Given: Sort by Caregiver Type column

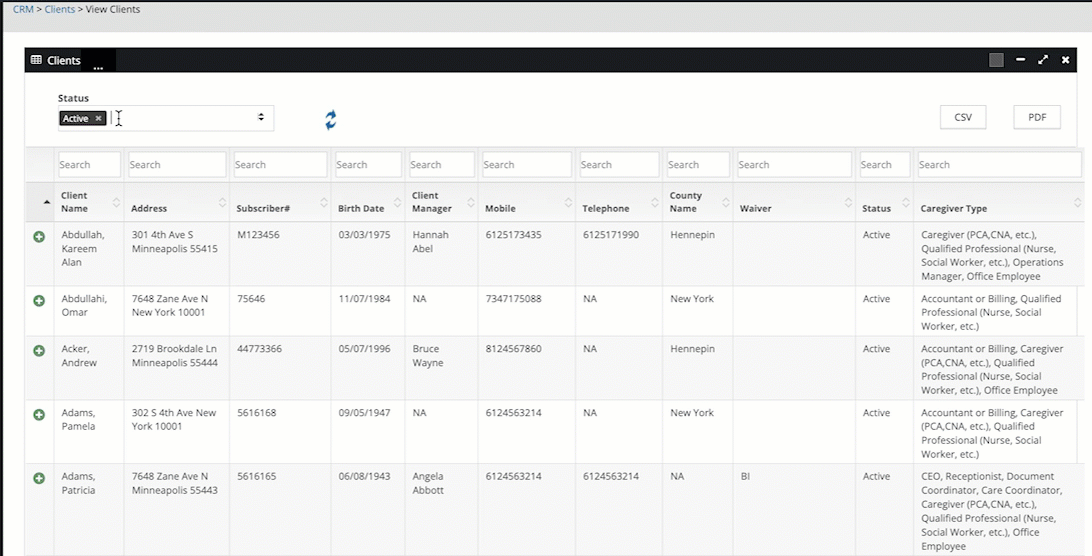Looking at the screenshot, I should point(999,202).
